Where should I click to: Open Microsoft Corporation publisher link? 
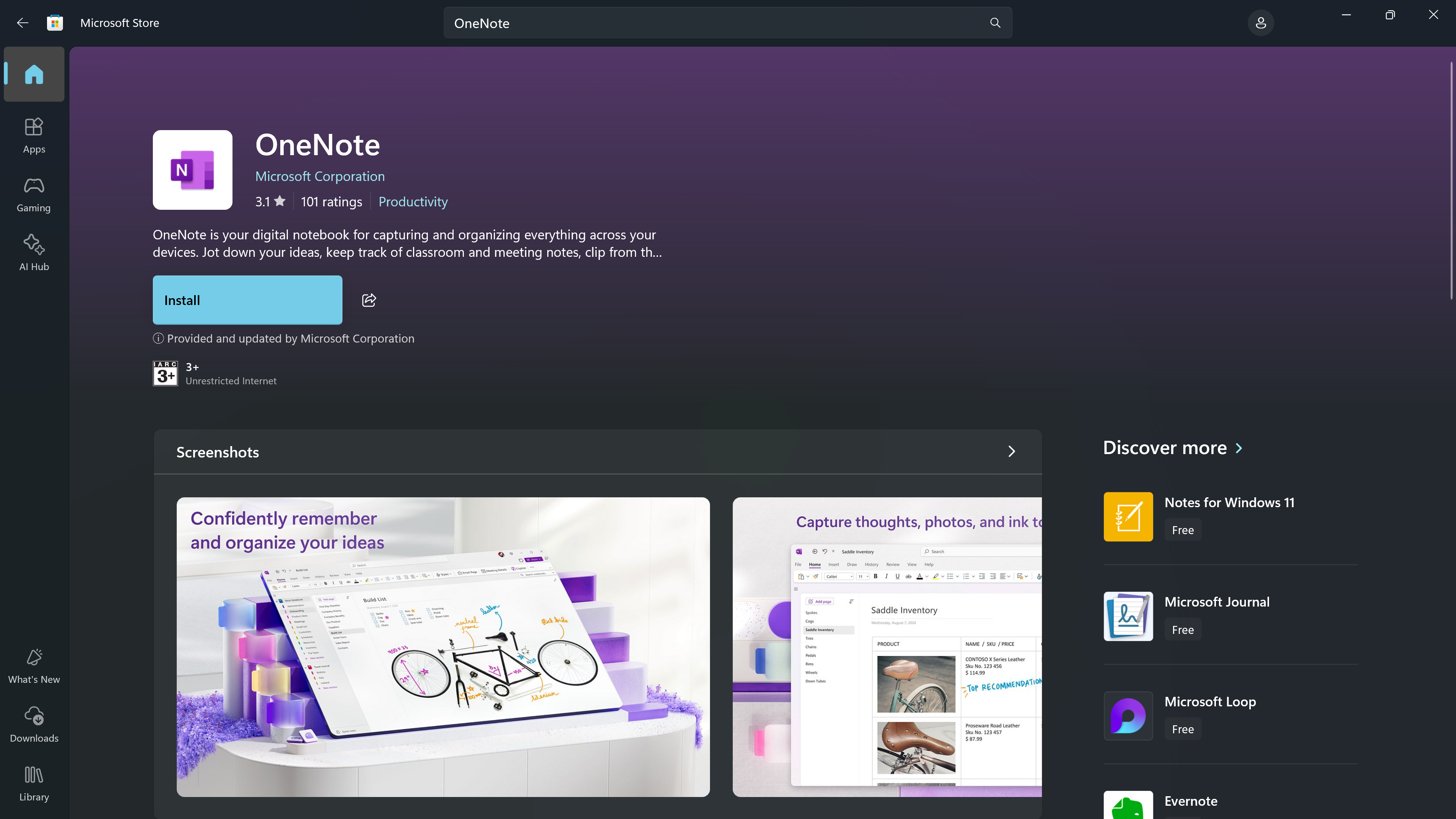click(320, 176)
